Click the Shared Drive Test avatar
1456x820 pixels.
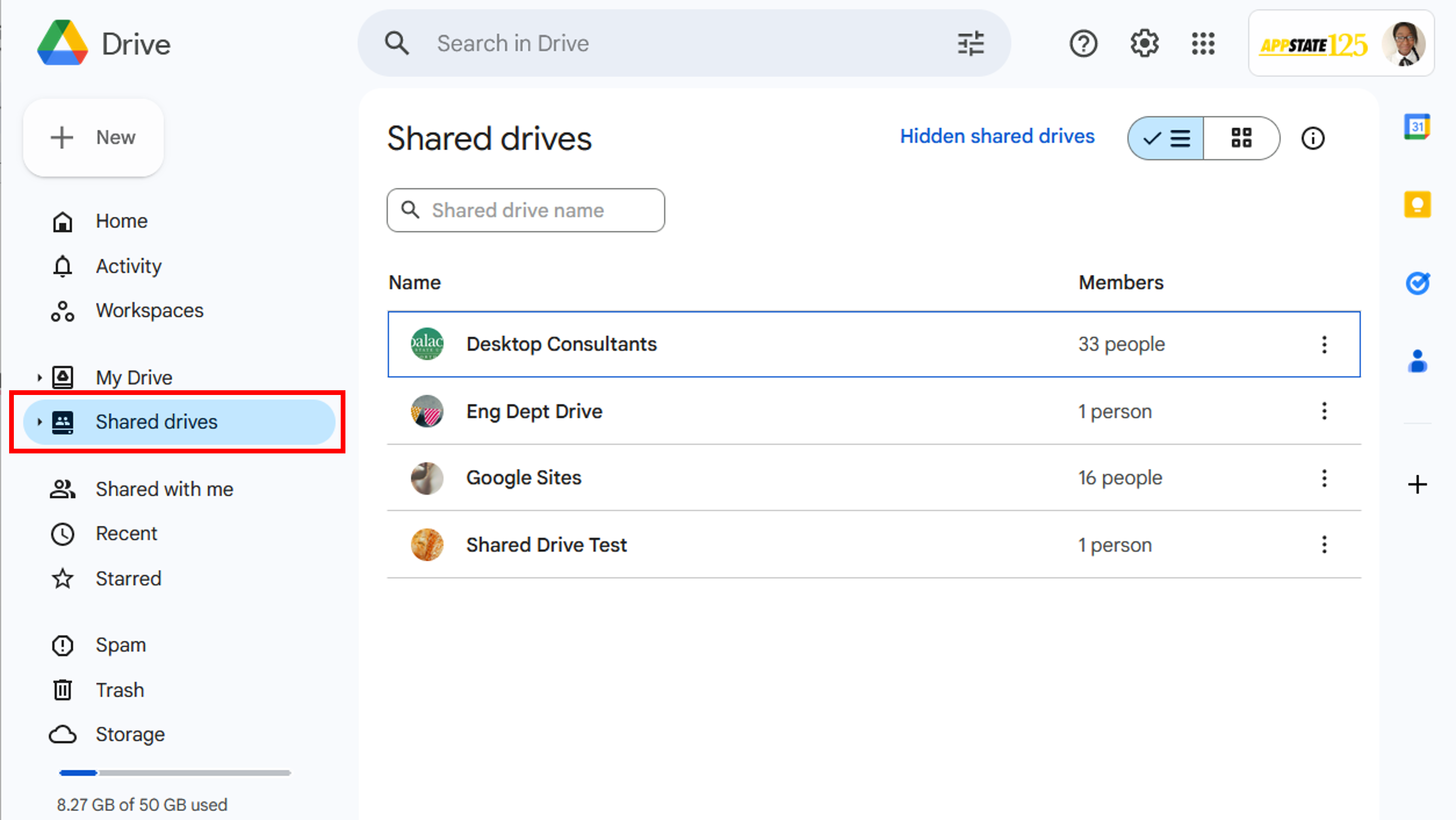(427, 545)
